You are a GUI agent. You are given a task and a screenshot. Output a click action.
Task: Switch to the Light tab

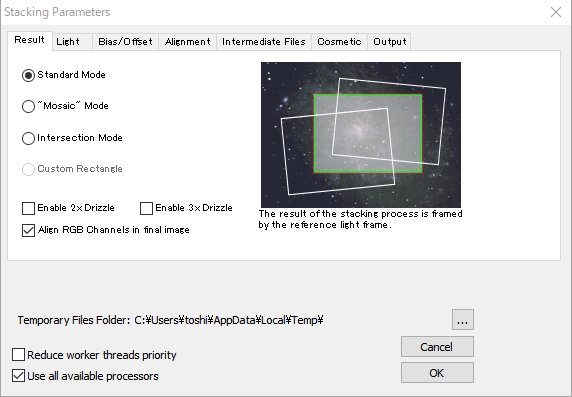pyautogui.click(x=72, y=42)
